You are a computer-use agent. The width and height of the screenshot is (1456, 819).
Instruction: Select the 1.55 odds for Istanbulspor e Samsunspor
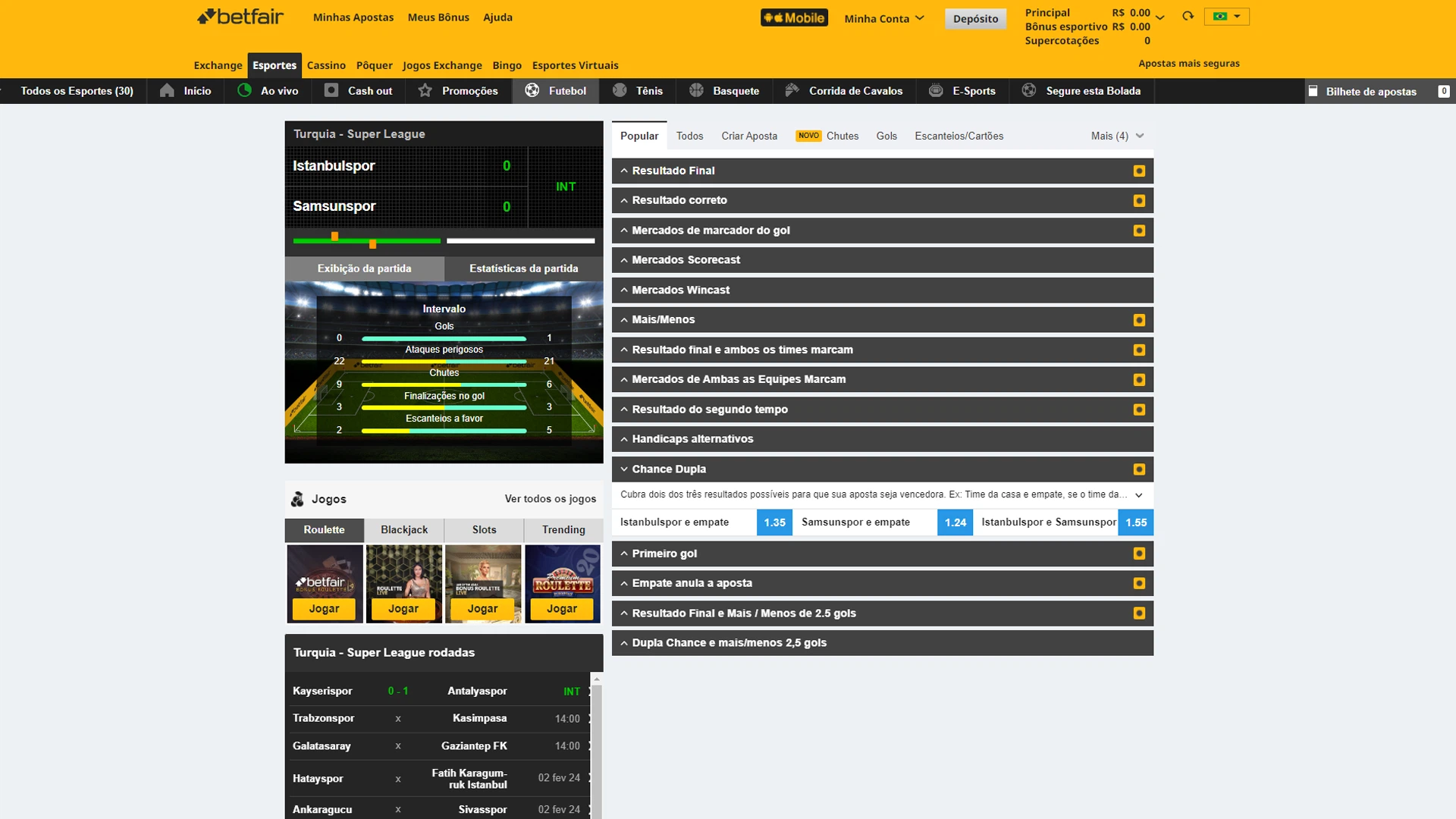(1135, 522)
